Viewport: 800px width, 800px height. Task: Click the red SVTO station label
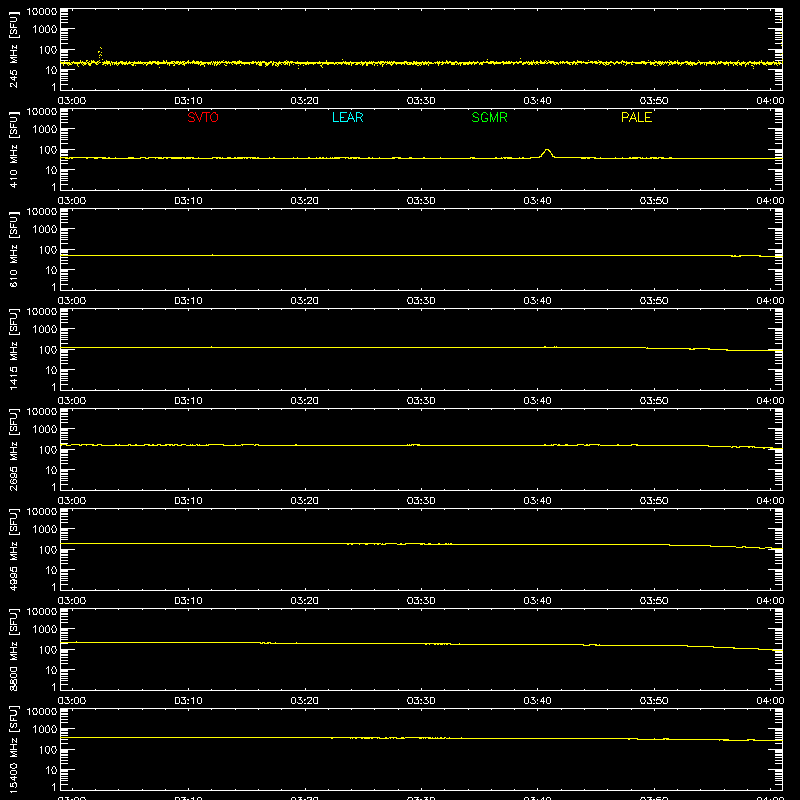point(203,117)
